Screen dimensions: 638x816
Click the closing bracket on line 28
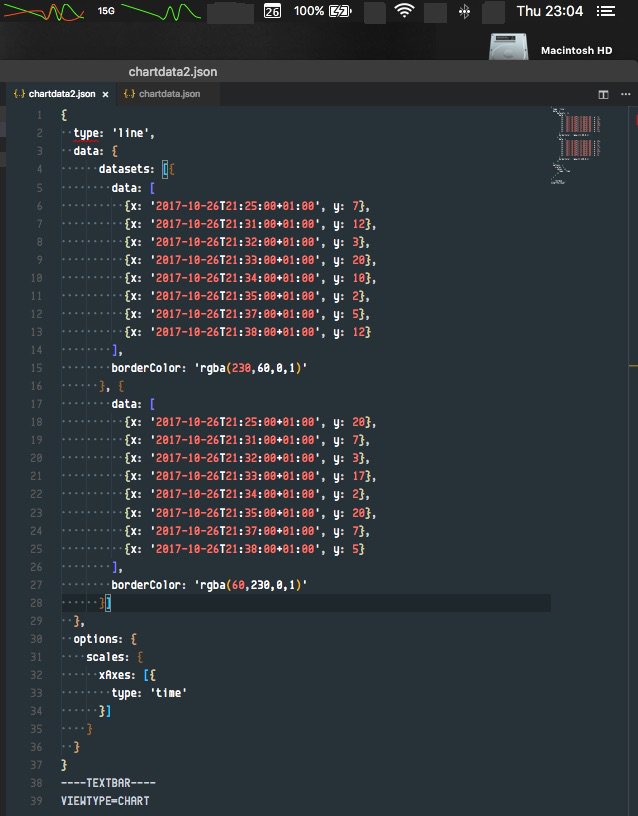click(108, 603)
